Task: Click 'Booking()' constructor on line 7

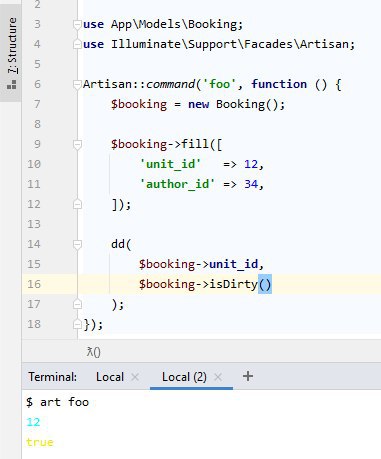Action: tap(247, 104)
